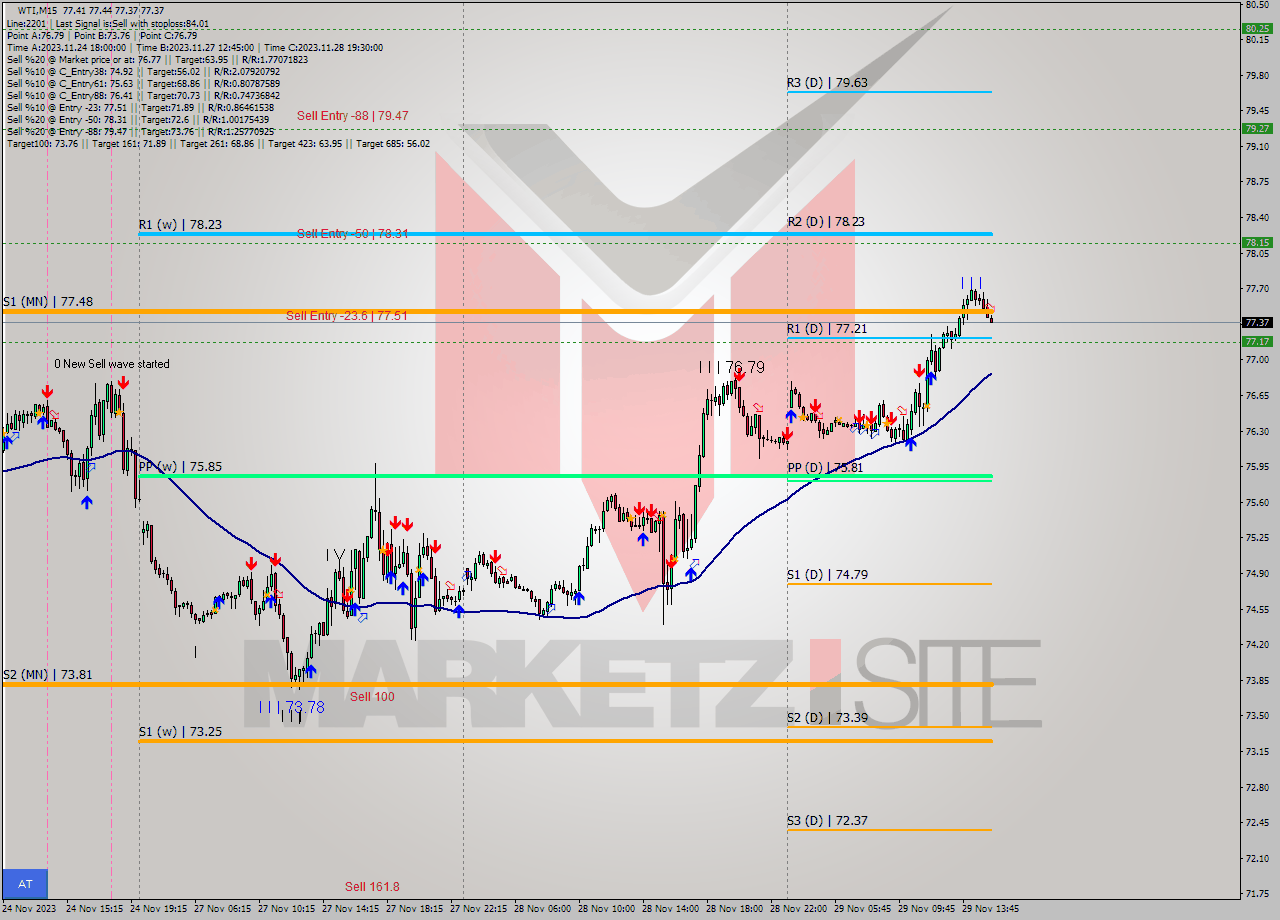This screenshot has width=1280, height=920.
Task: Select the '0 New Sell wave started' text
Action: 110,364
